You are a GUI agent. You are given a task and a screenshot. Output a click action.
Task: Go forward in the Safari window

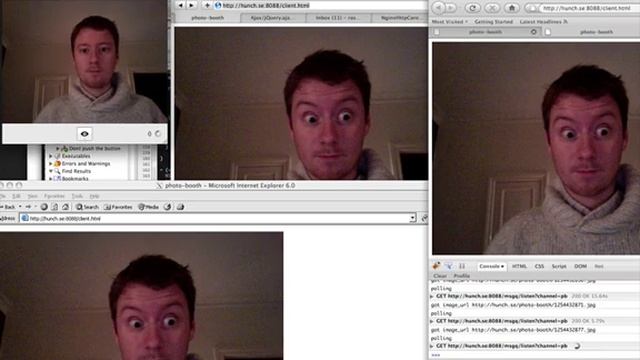[191, 5]
